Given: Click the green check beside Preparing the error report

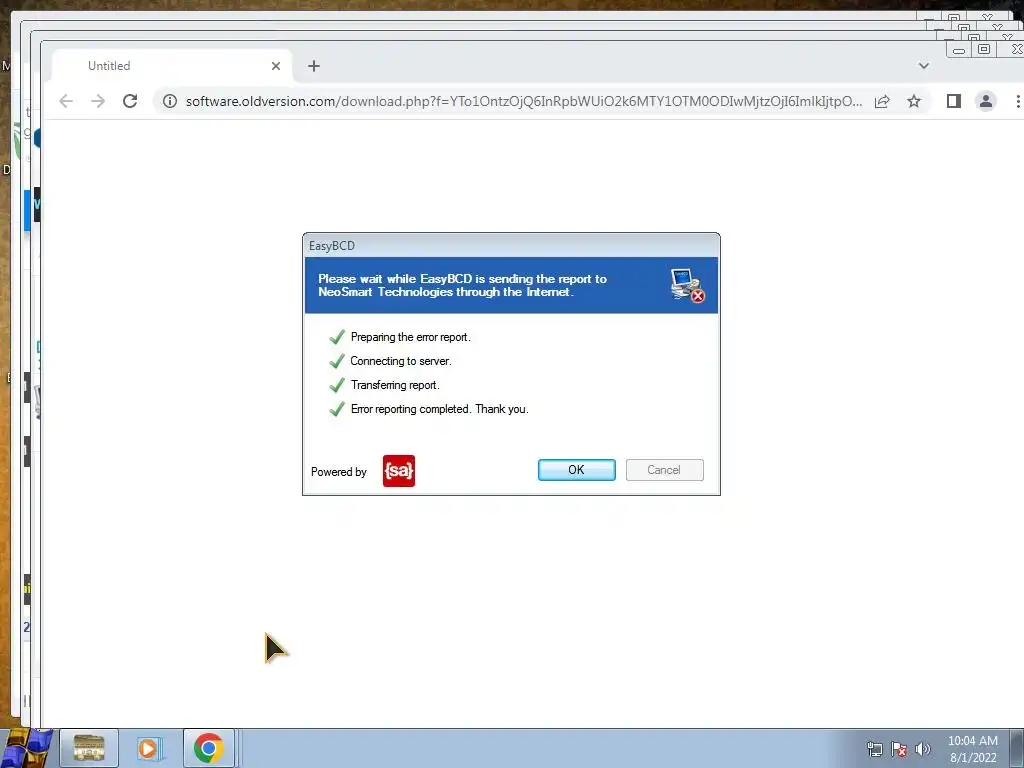Looking at the screenshot, I should (337, 337).
